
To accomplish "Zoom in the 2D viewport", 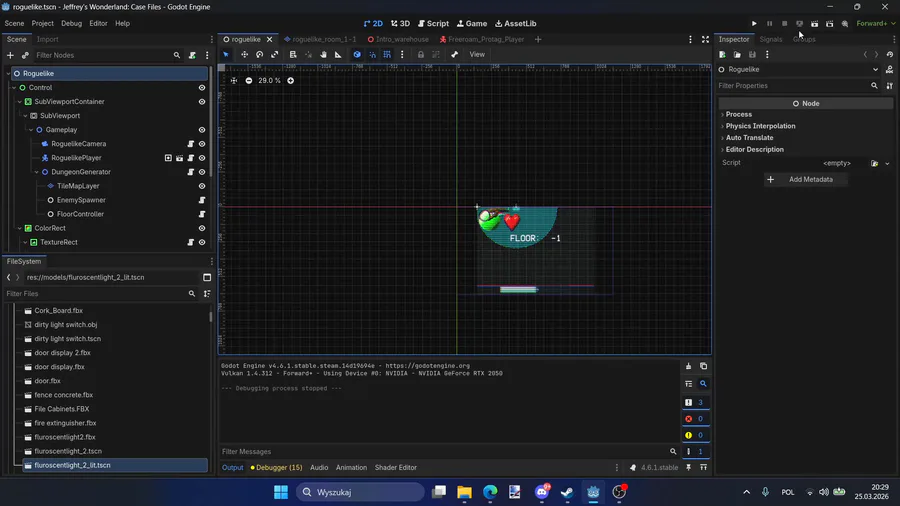I will [x=290, y=80].
